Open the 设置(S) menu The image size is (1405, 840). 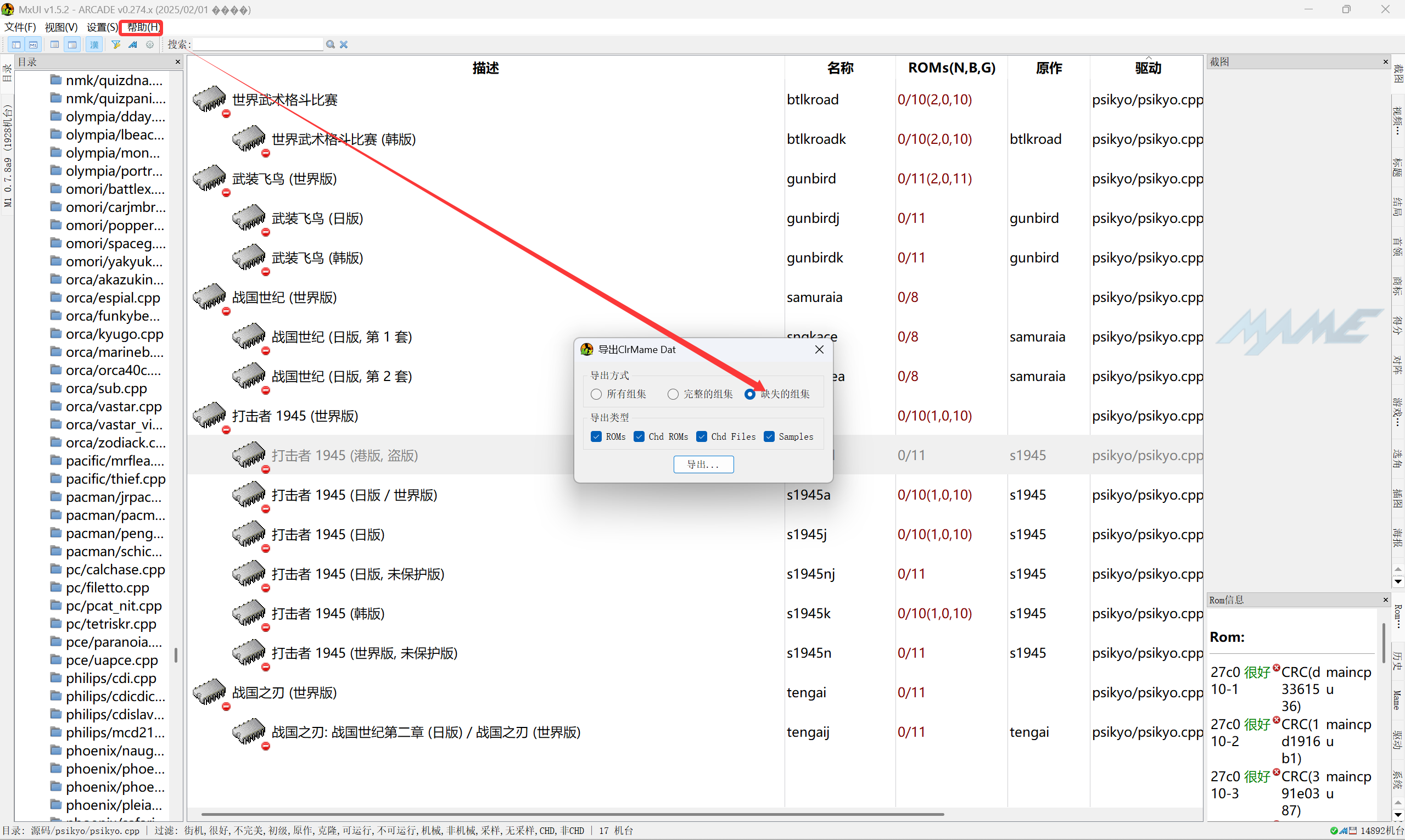(x=102, y=27)
